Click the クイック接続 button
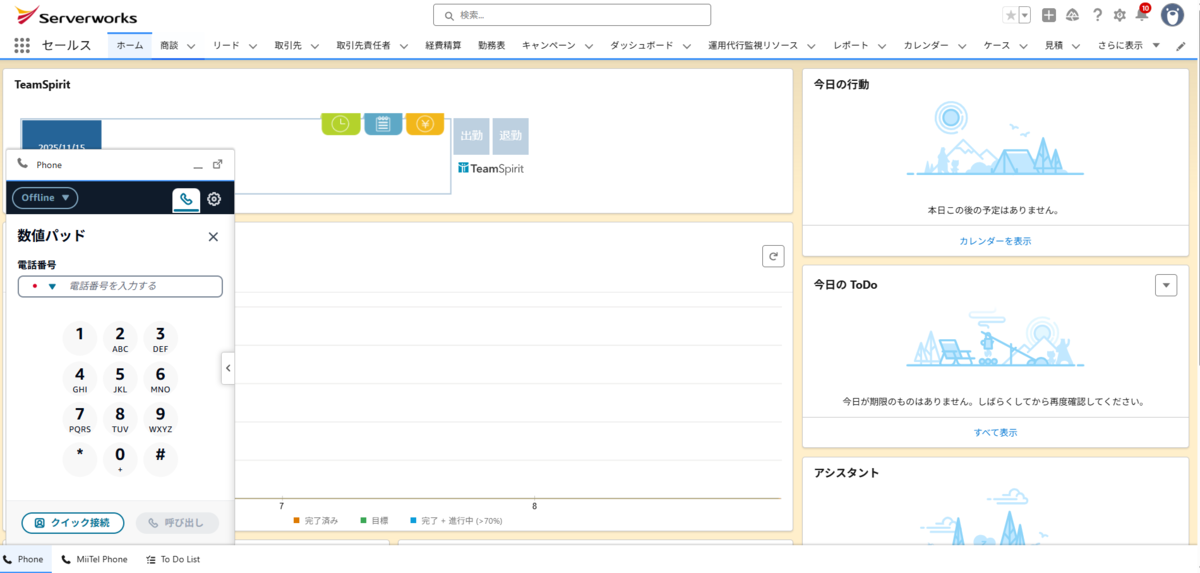 pos(72,523)
